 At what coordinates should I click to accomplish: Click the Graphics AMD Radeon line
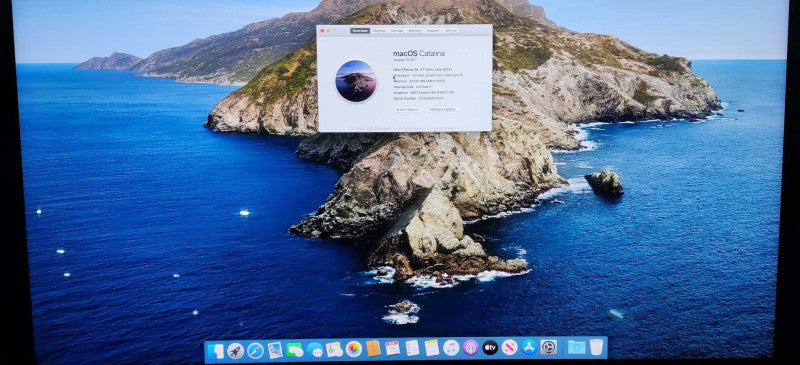pyautogui.click(x=423, y=92)
